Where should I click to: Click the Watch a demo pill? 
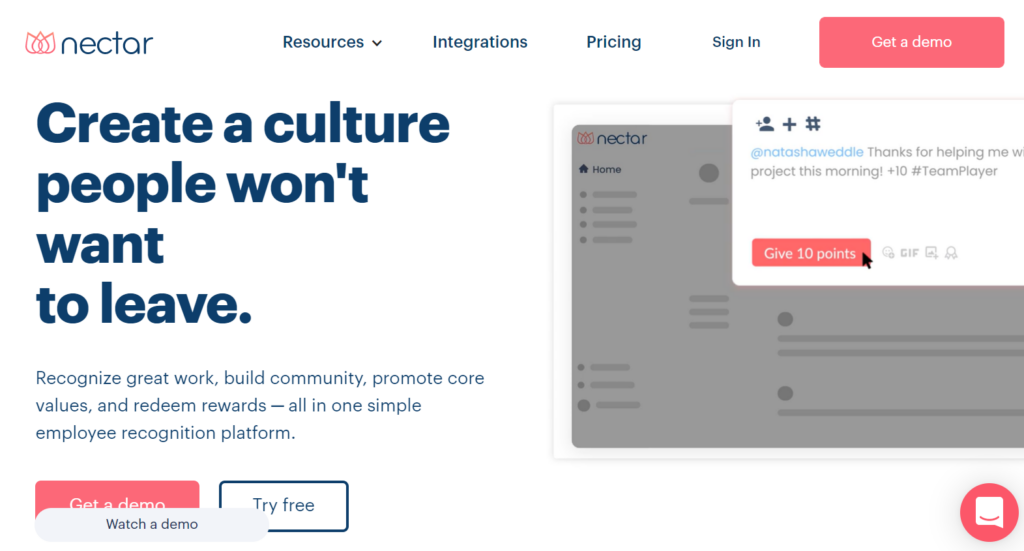tap(152, 524)
